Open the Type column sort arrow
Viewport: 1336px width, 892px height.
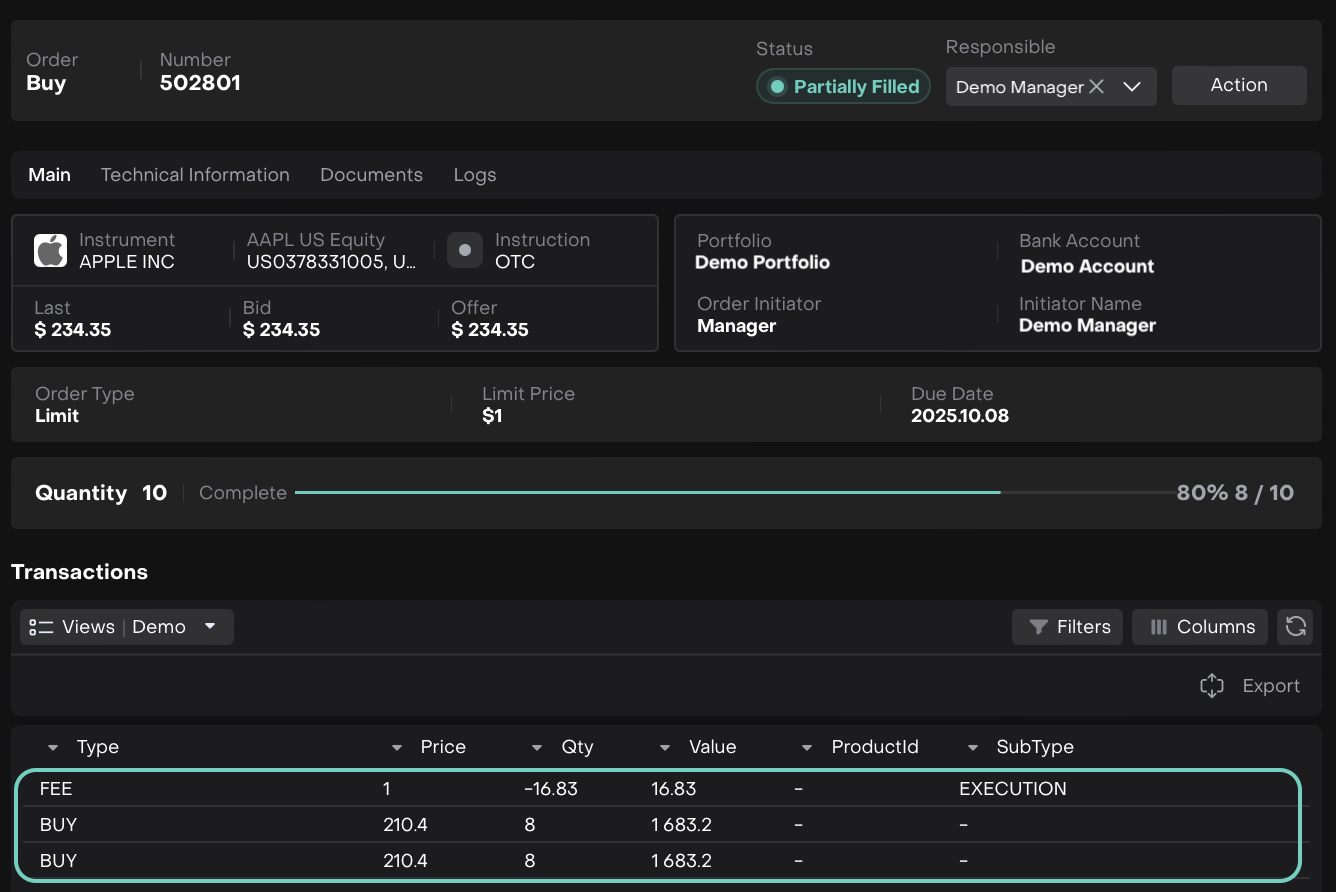click(x=53, y=748)
